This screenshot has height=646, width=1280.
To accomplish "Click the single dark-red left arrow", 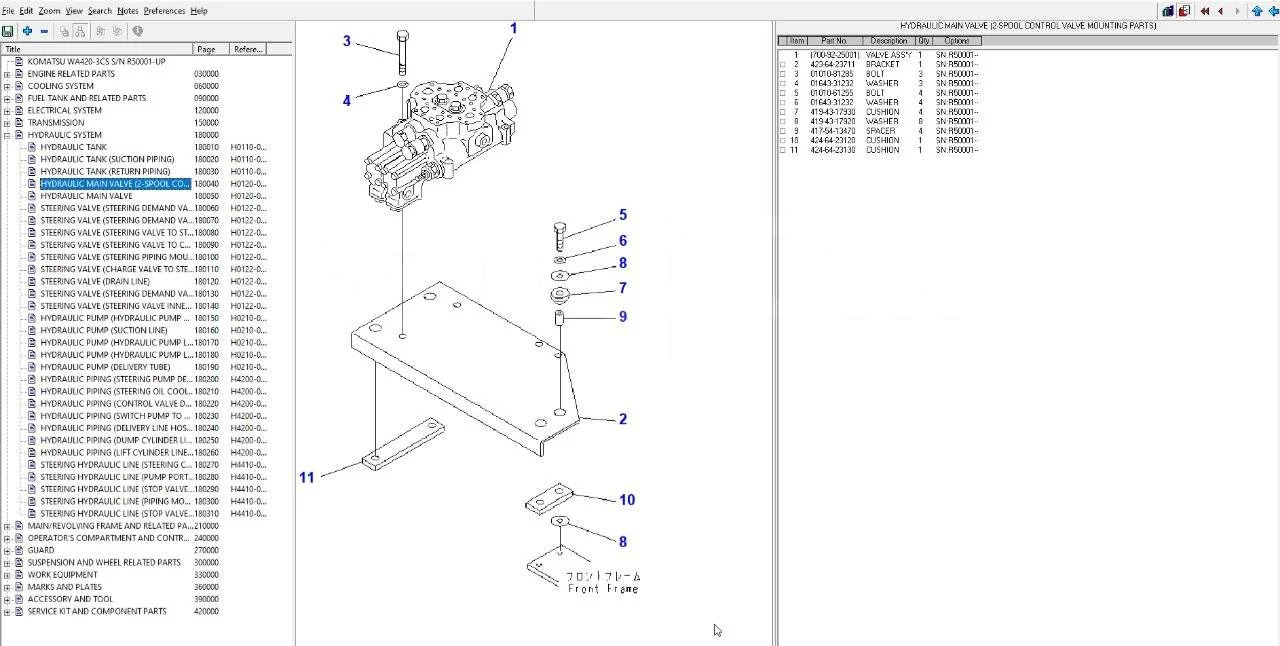I will click(1221, 11).
